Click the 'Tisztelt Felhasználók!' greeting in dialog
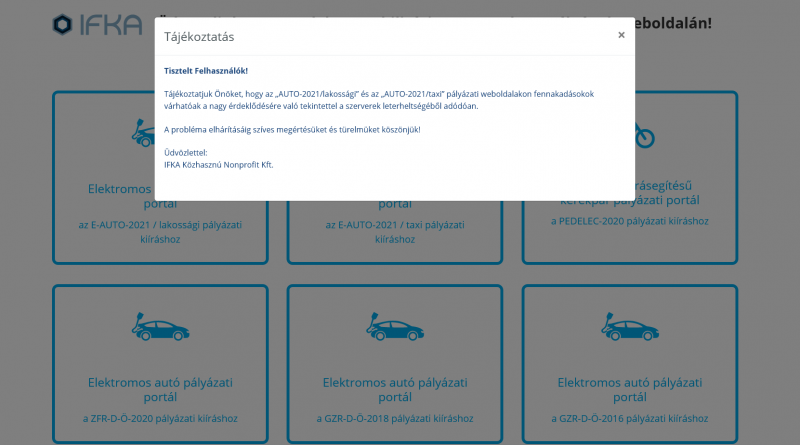The width and height of the screenshot is (800, 445). click(206, 71)
